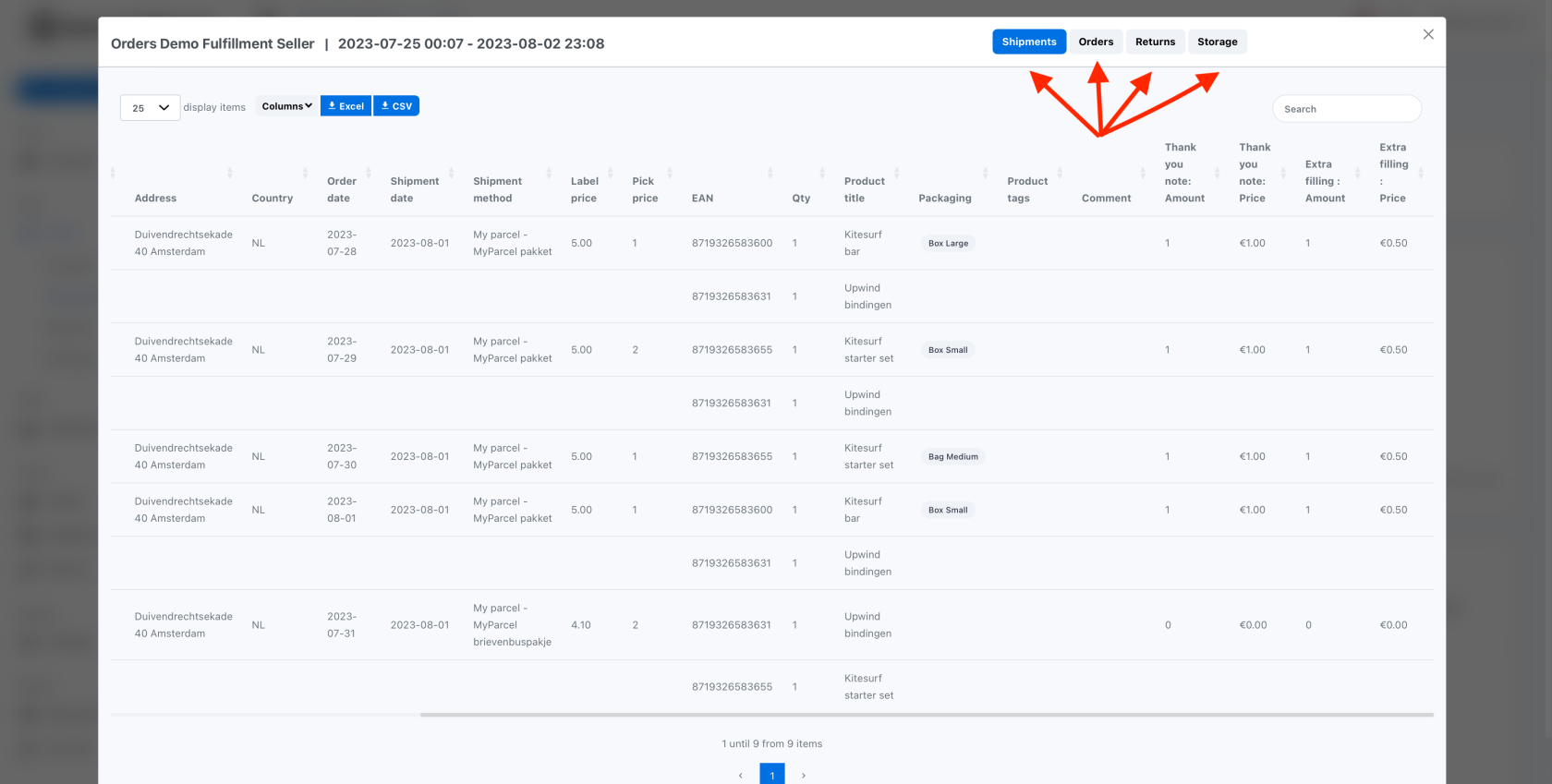Expand the Columns dropdown
Image resolution: width=1552 pixels, height=784 pixels.
(x=286, y=106)
